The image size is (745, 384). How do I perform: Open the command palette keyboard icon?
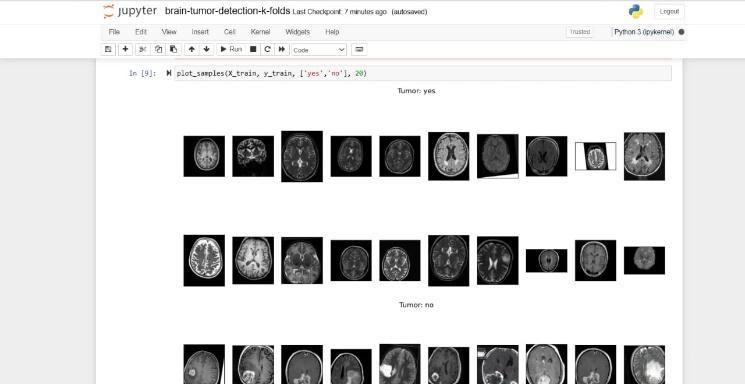pos(359,49)
